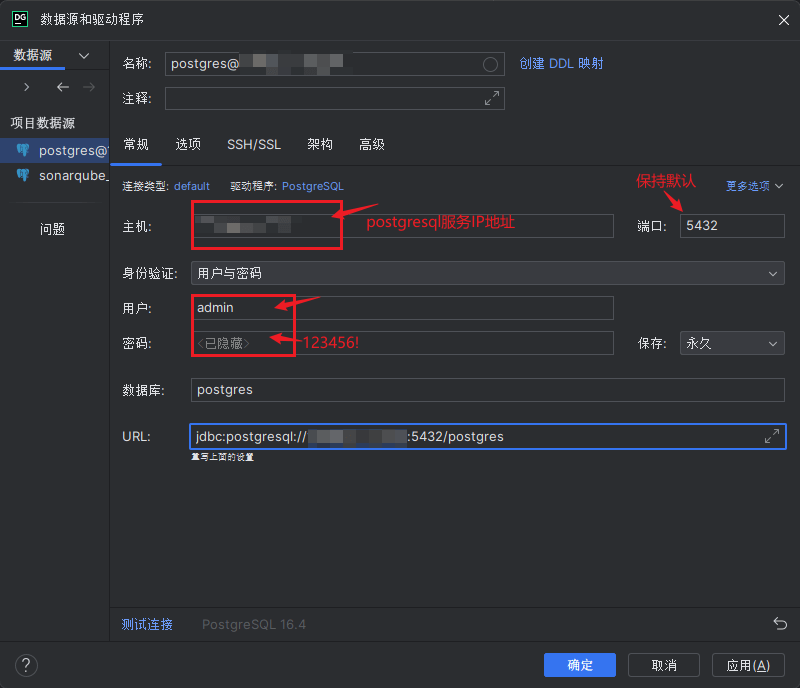Open the 问题 sidebar item
Image resolution: width=800 pixels, height=688 pixels.
click(x=52, y=229)
